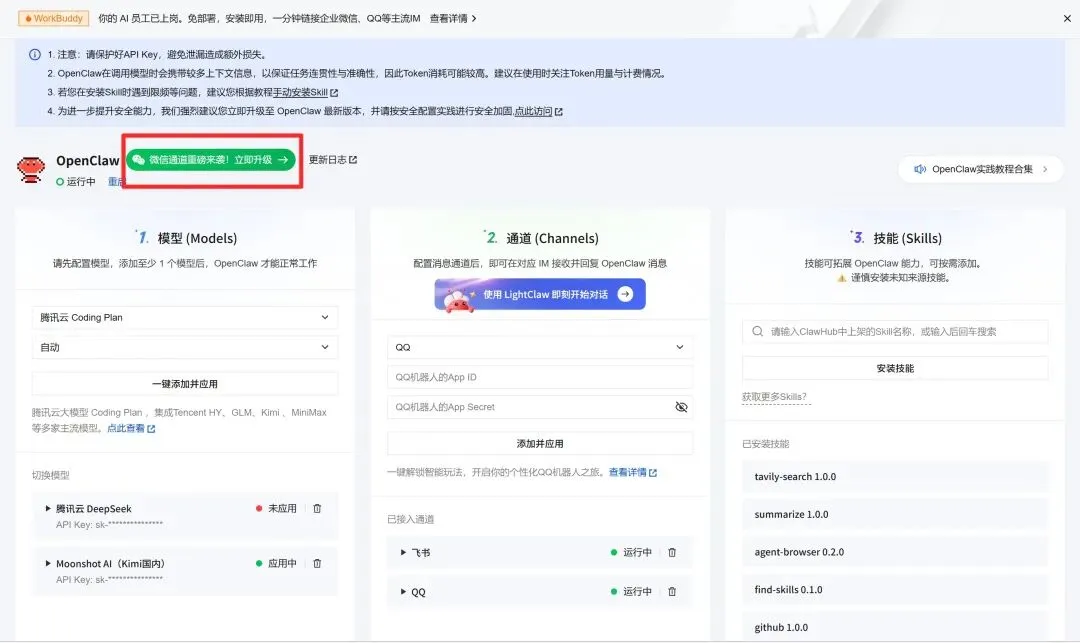Screen dimensions: 1080x643
Task: Open the QQ channel type dropdown
Action: click(540, 347)
